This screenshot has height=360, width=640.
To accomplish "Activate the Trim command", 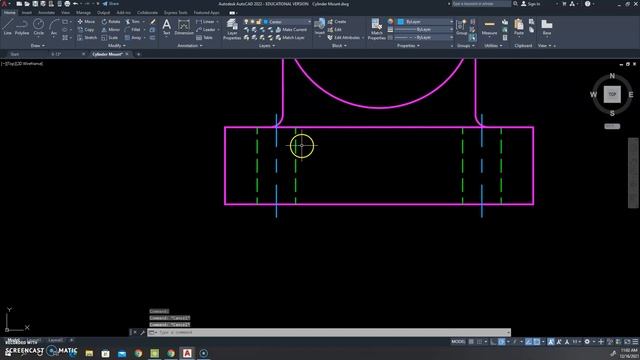I will 133,21.
